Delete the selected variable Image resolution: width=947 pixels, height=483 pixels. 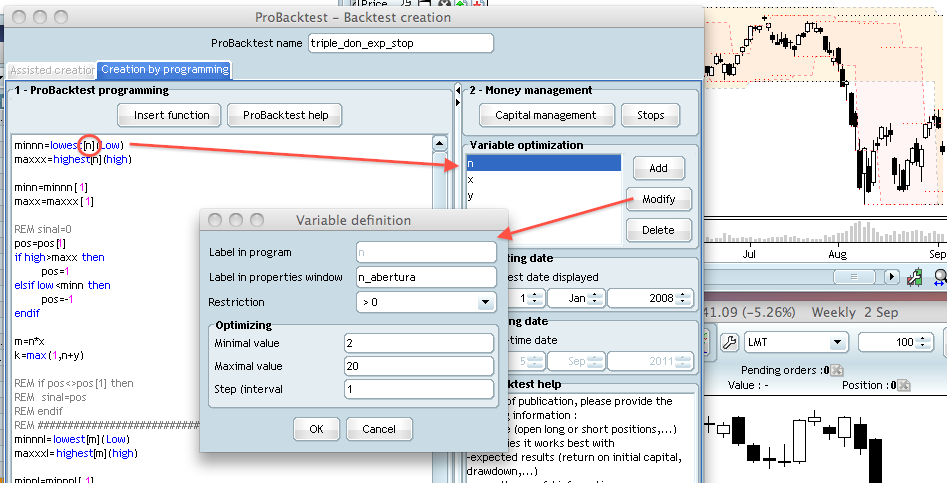[x=658, y=230]
